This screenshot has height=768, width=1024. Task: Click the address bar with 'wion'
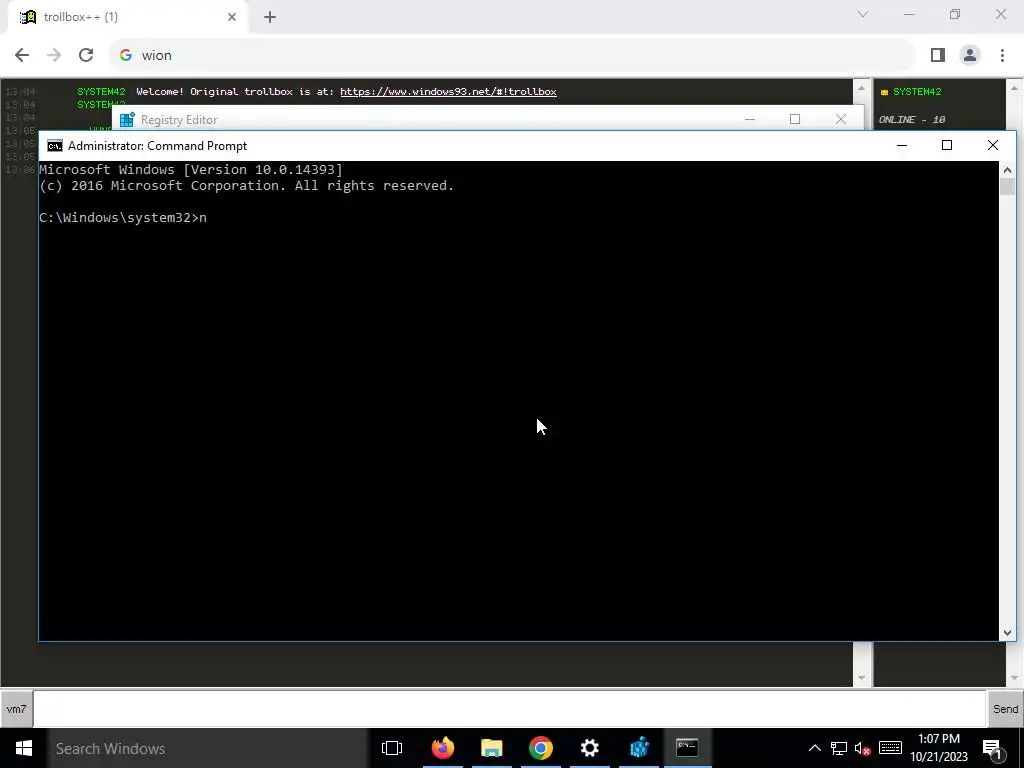tap(513, 56)
